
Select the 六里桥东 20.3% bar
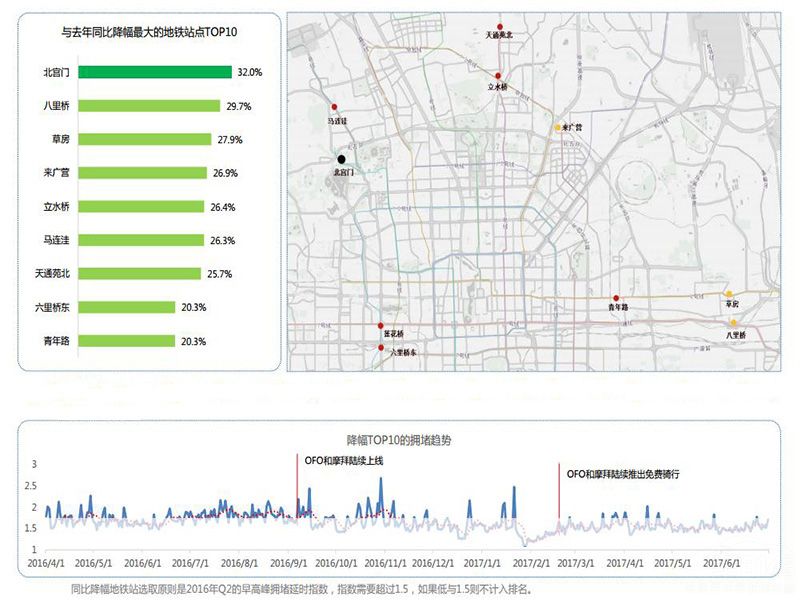click(127, 307)
